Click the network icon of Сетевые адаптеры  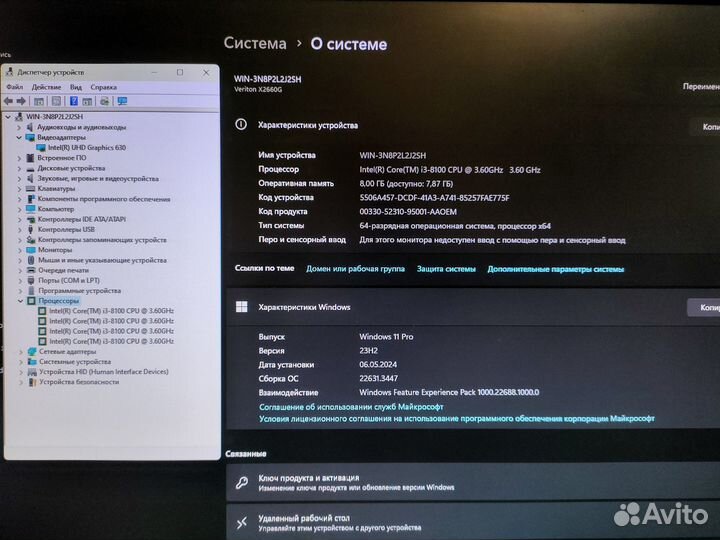32,352
